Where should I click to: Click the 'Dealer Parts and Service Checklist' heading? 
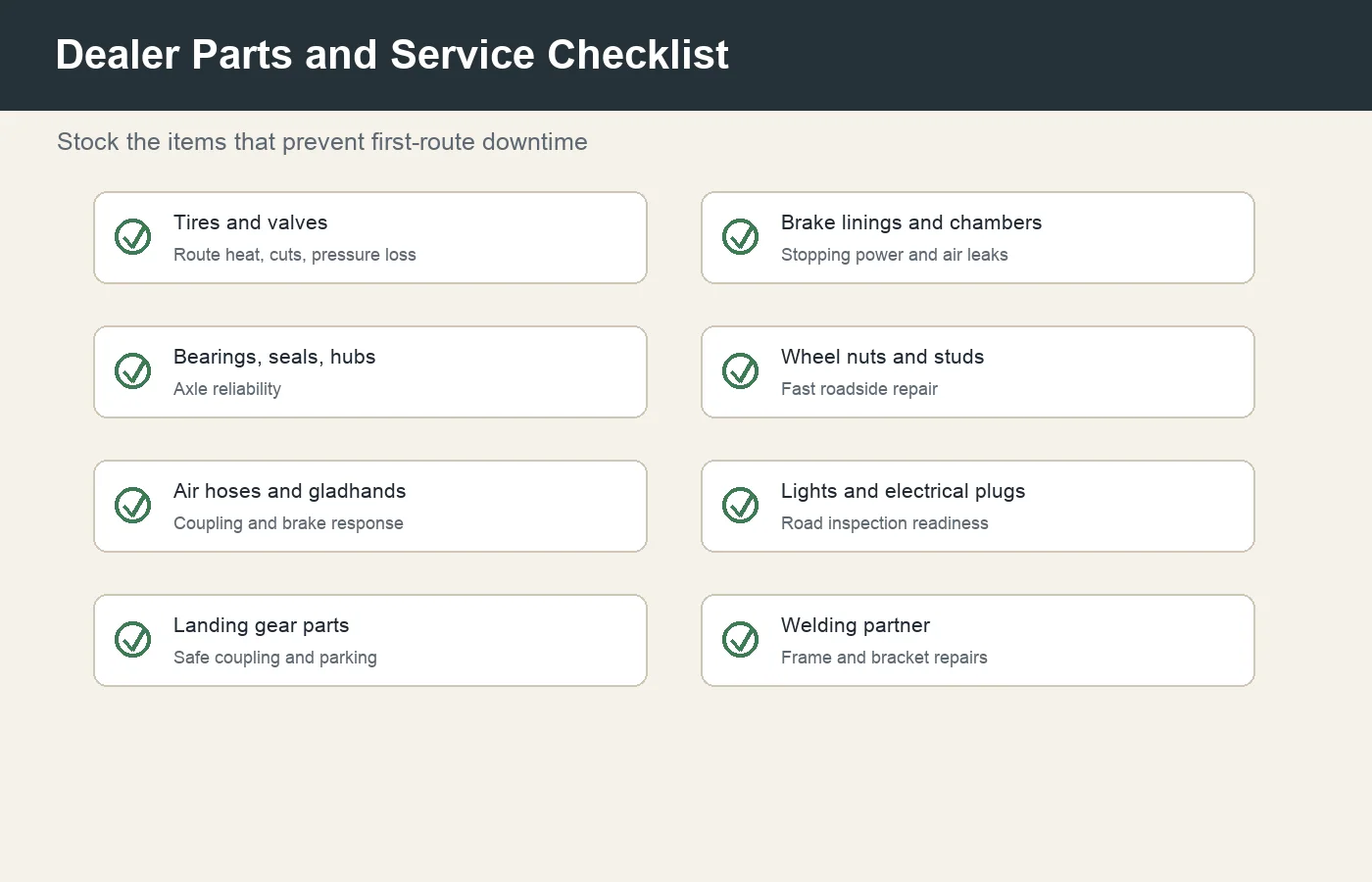coord(392,55)
